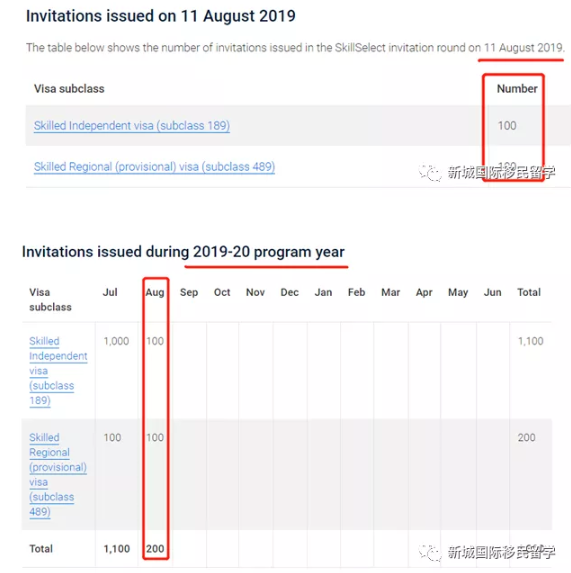The width and height of the screenshot is (571, 573).
Task: Select the Number column header
Action: pos(517,88)
